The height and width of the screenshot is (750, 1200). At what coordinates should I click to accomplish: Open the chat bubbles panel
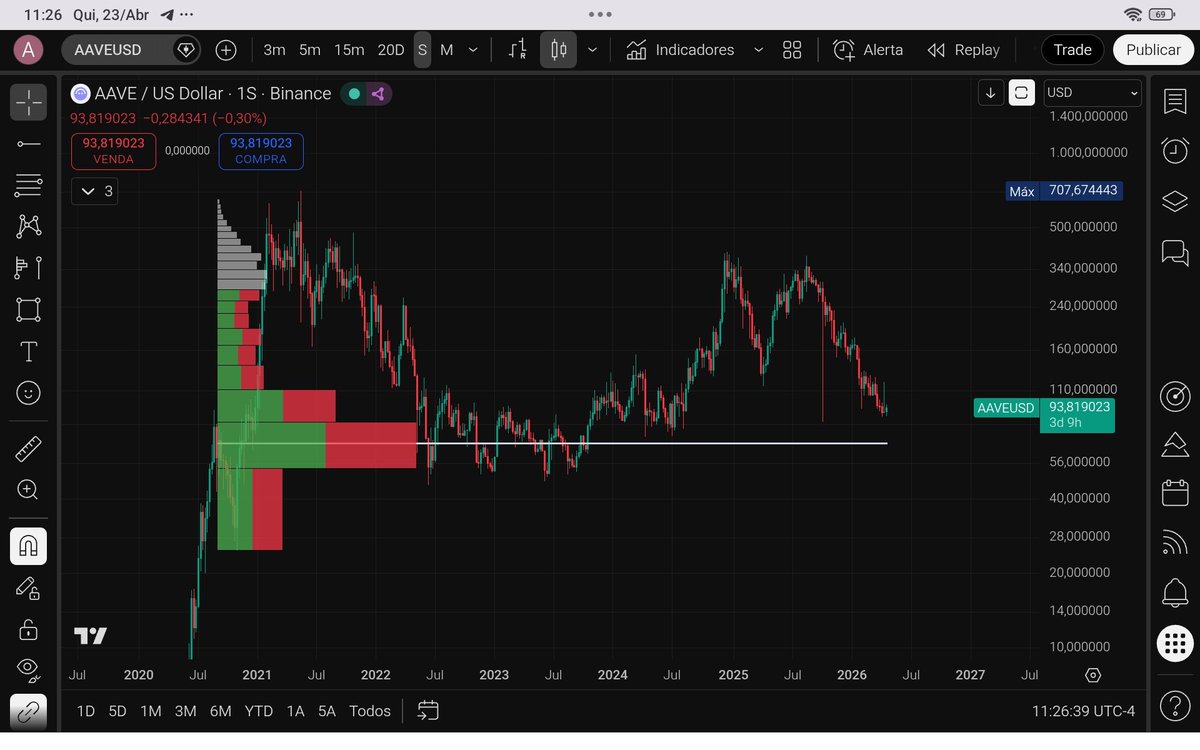[1175, 251]
